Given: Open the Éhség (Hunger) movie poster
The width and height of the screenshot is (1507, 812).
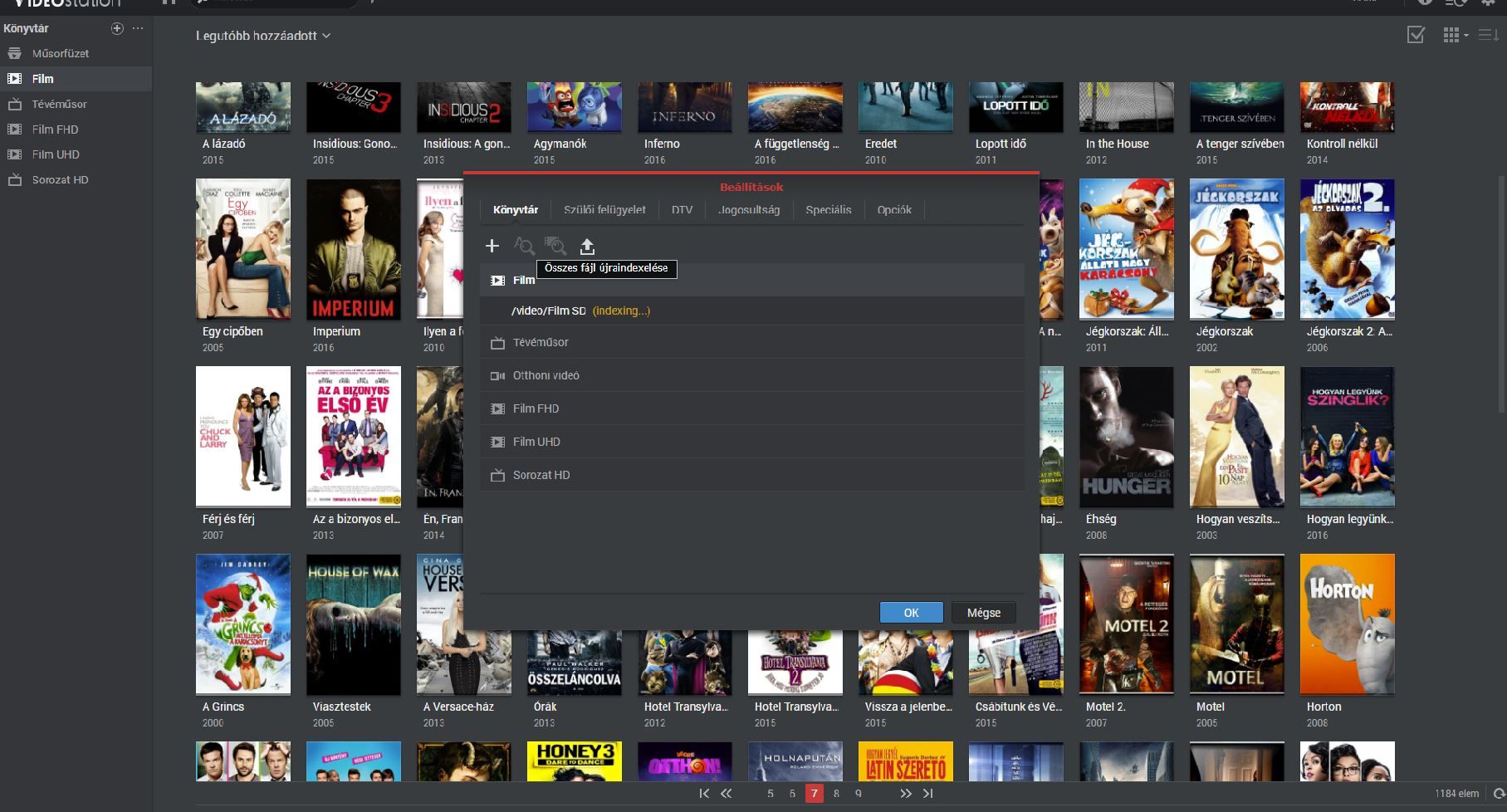Looking at the screenshot, I should 1127,437.
